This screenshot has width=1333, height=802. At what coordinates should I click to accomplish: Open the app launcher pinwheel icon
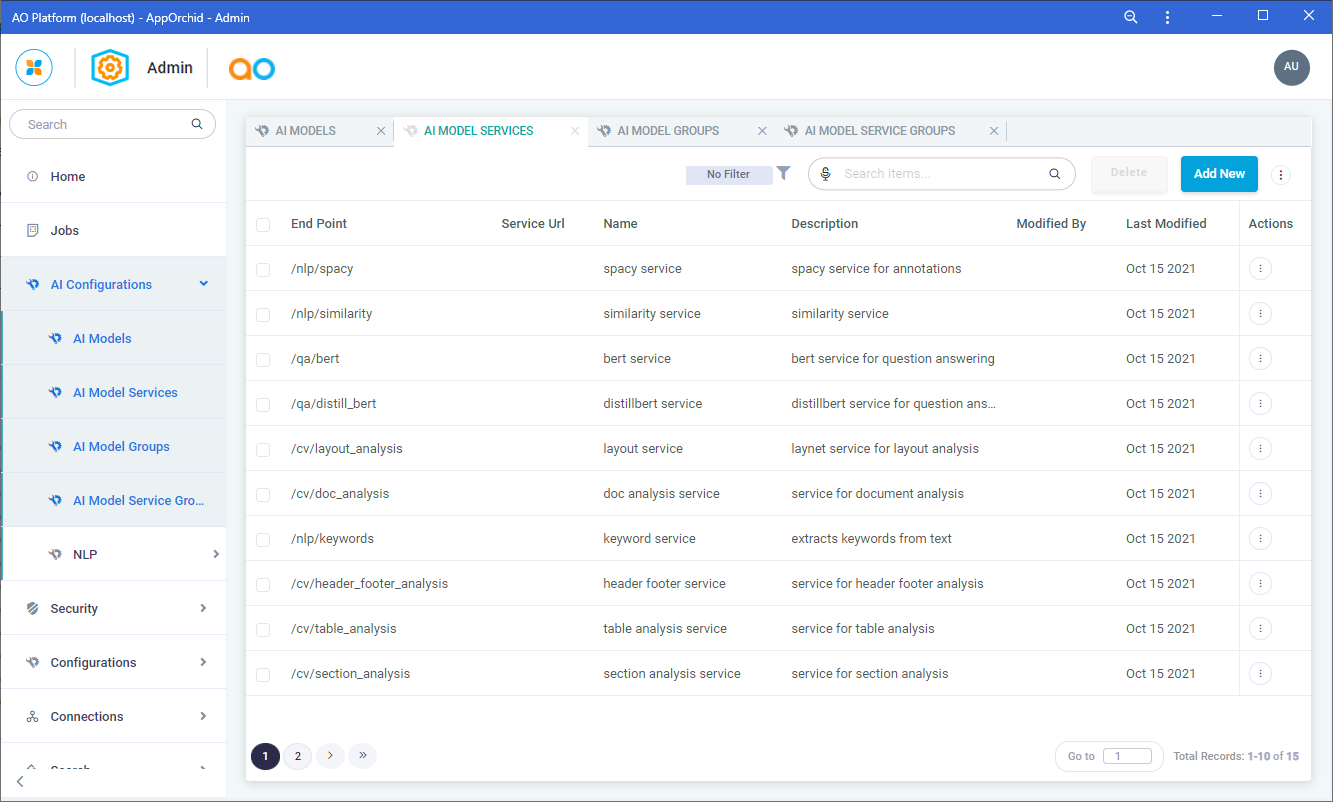34,67
